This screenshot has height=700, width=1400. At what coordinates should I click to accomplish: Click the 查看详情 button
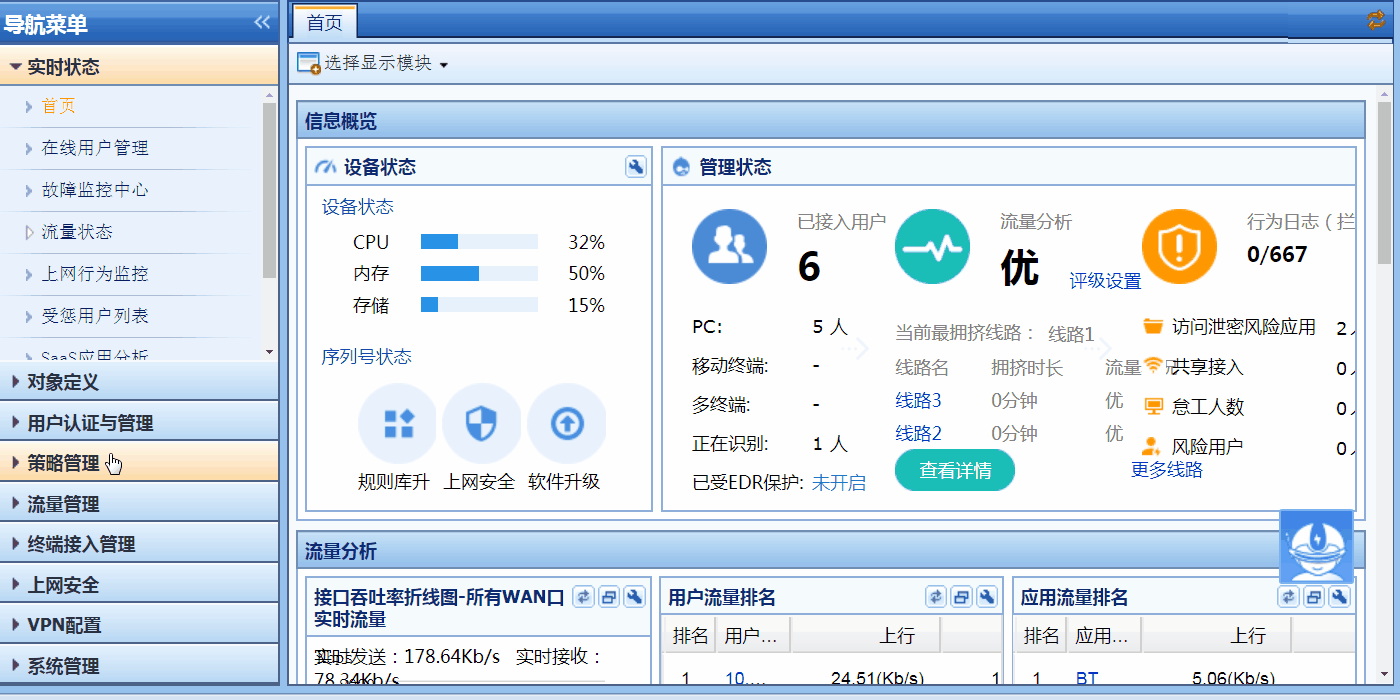[x=955, y=470]
